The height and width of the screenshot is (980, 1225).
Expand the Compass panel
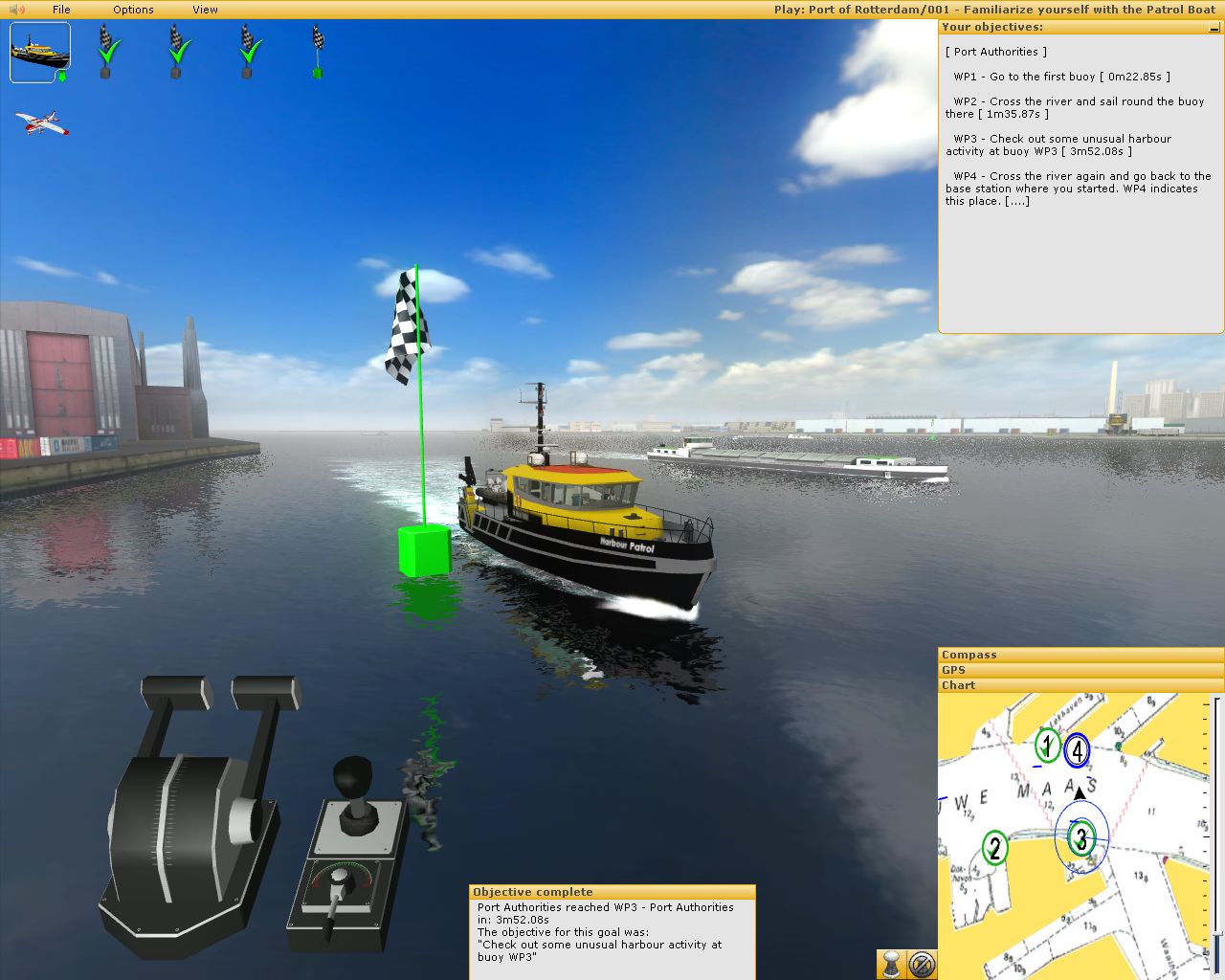point(1080,655)
